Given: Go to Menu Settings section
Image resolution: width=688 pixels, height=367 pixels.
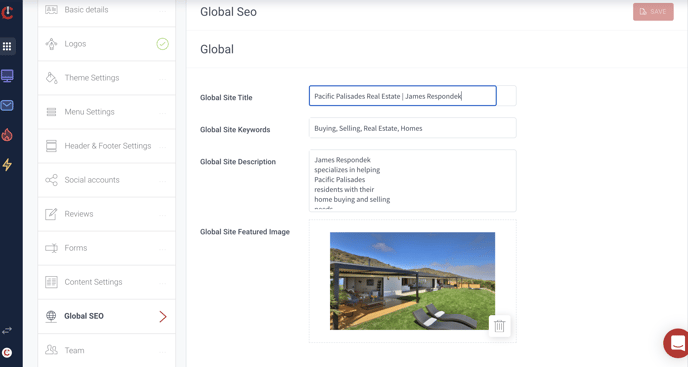Looking at the screenshot, I should click(x=107, y=112).
